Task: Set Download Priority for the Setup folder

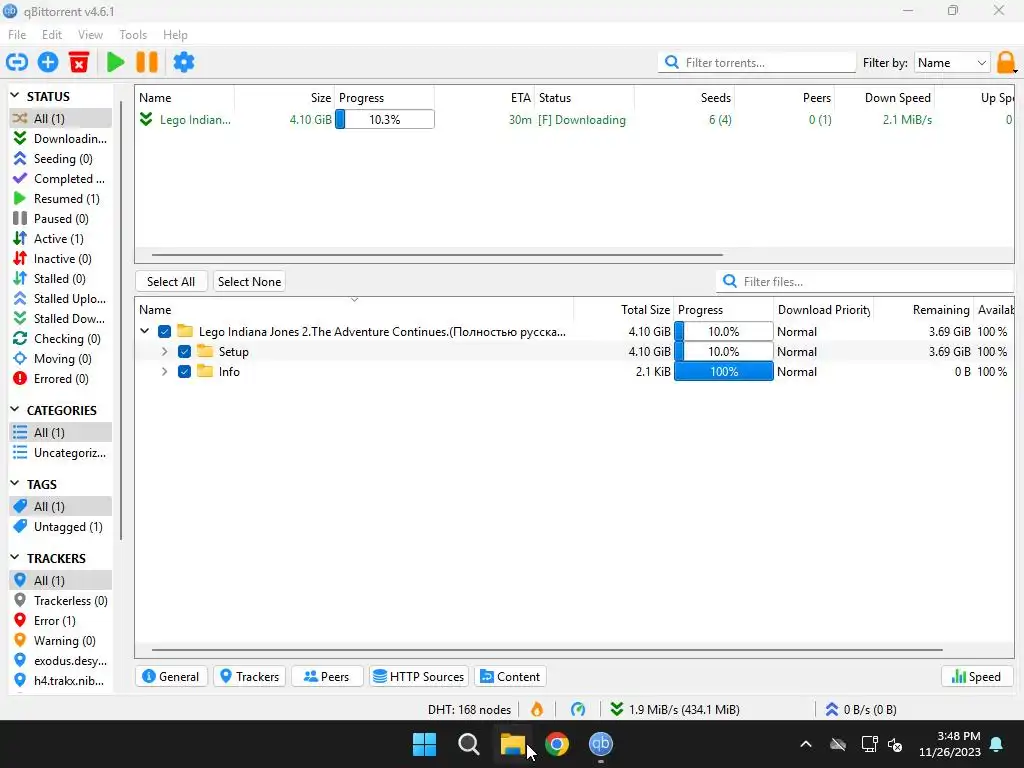Action: [823, 351]
